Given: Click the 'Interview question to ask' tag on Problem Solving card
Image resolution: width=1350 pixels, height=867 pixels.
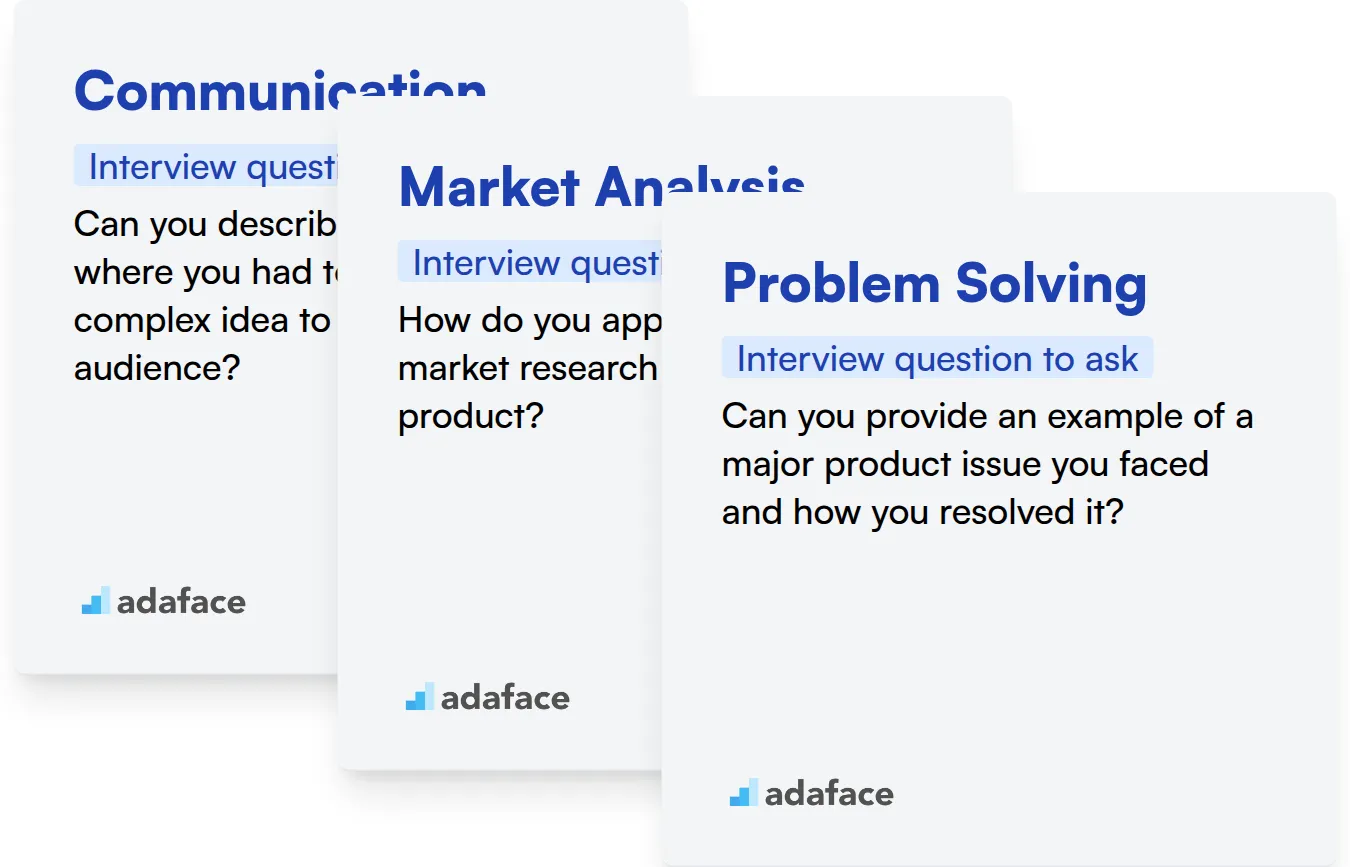Looking at the screenshot, I should tap(937, 358).
